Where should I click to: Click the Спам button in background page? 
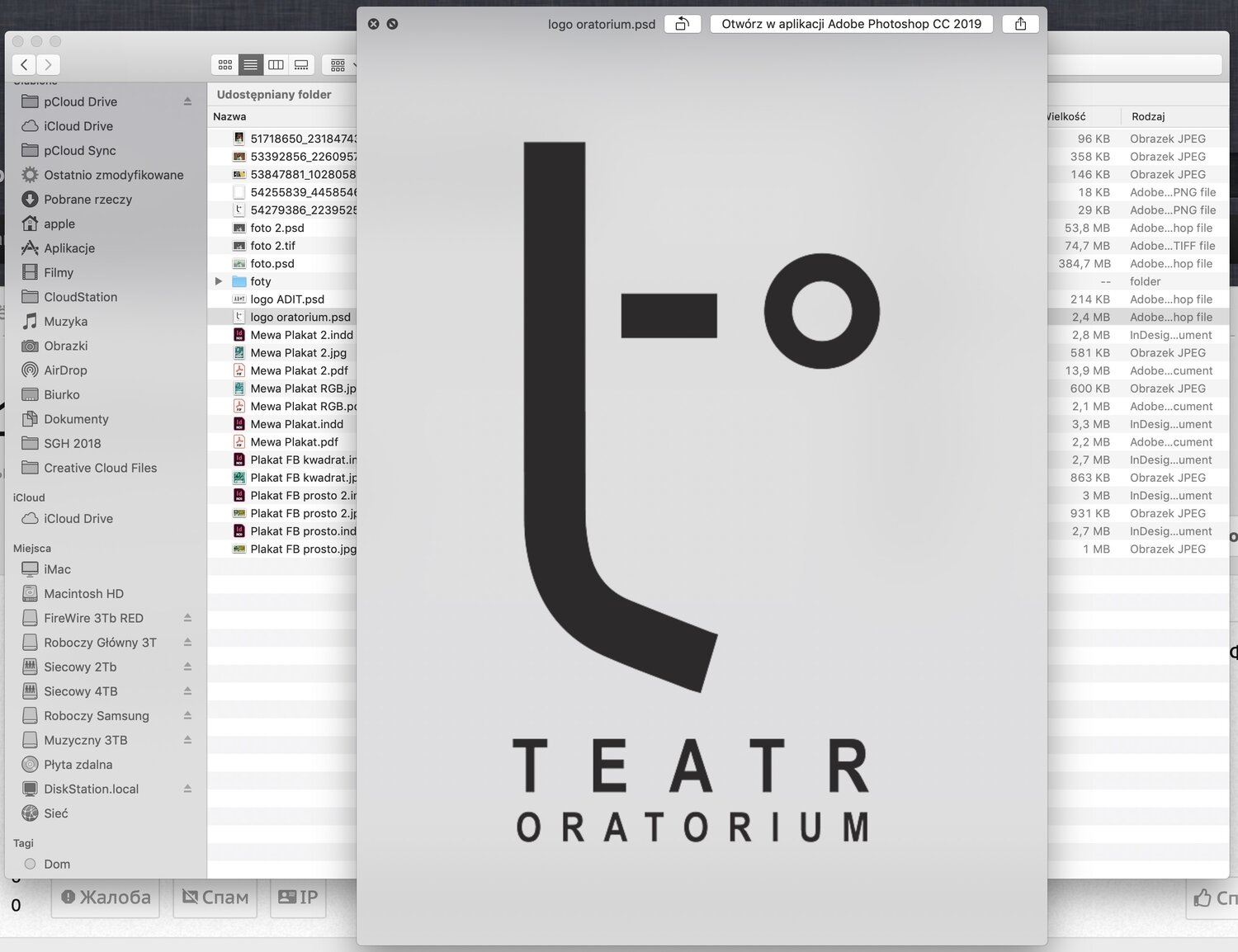coord(215,898)
